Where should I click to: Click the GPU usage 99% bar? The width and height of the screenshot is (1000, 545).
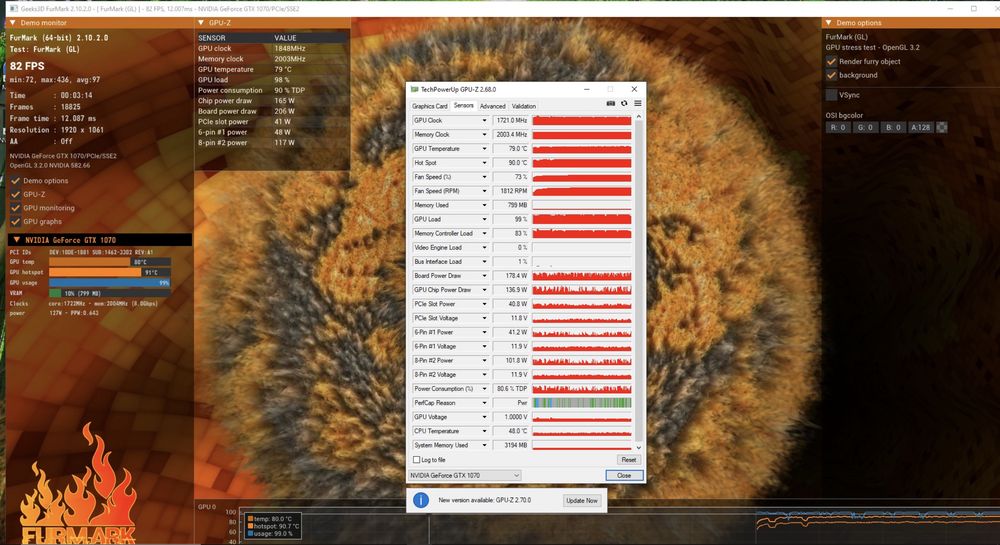(x=110, y=282)
